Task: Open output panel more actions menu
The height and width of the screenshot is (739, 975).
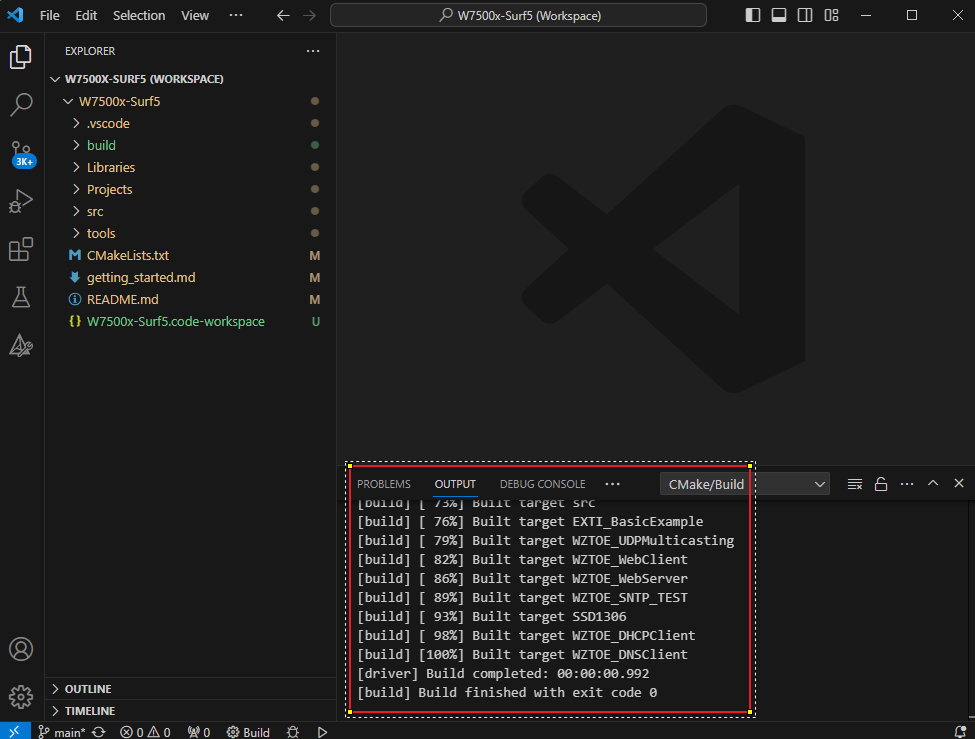Action: (907, 484)
